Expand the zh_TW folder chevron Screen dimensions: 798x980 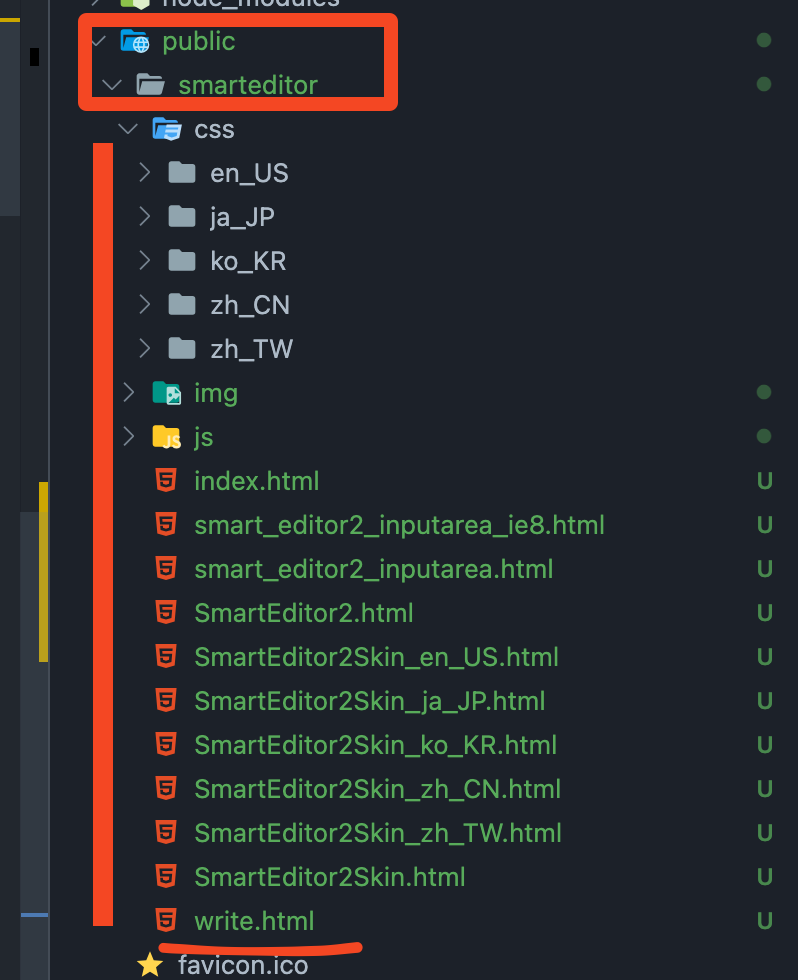click(x=144, y=349)
